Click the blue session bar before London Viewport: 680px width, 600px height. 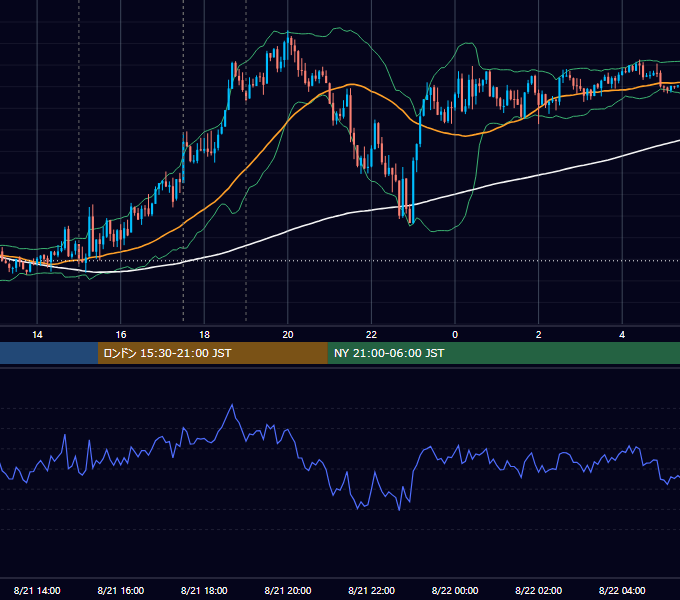pyautogui.click(x=49, y=353)
